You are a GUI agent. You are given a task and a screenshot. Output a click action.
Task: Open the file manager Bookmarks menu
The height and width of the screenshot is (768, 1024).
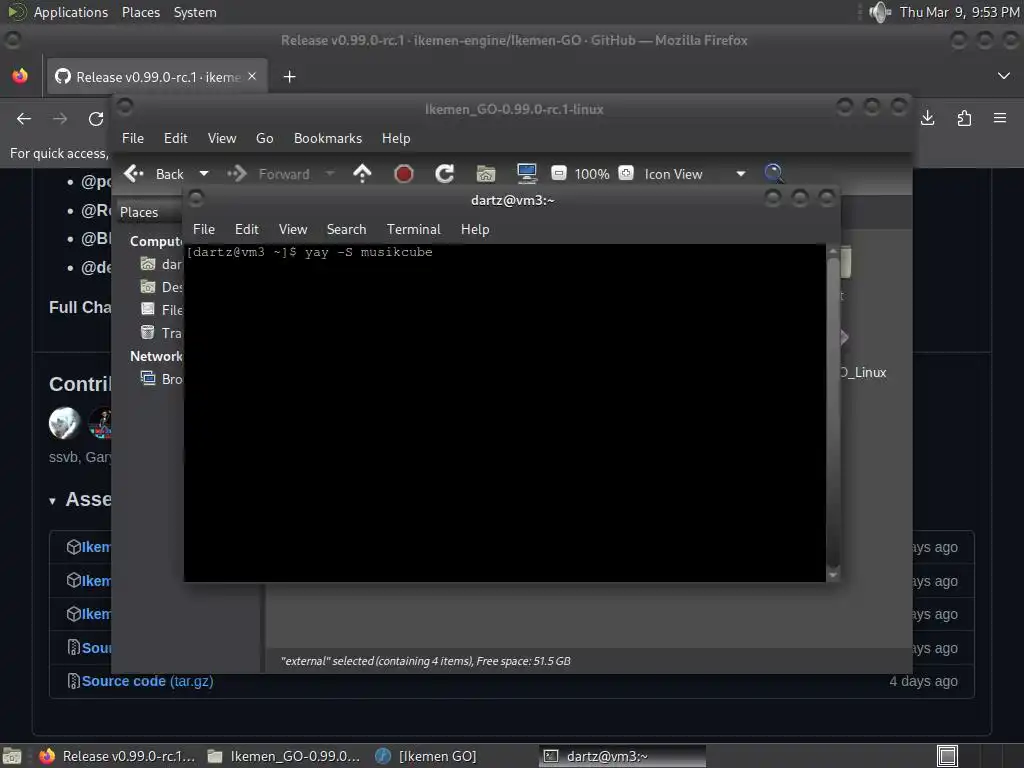pos(328,138)
